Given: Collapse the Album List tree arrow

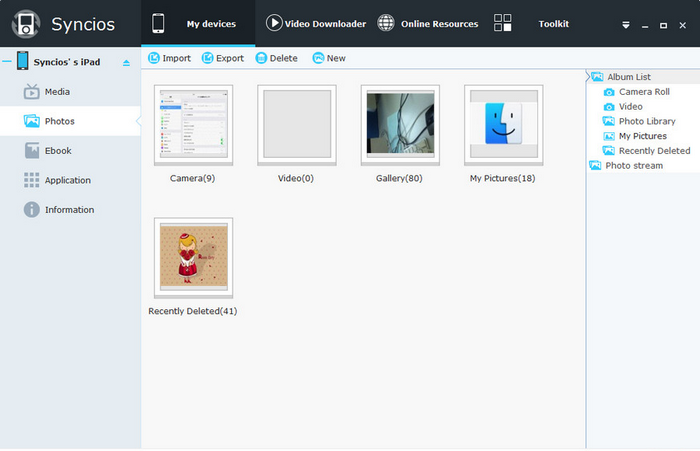Looking at the screenshot, I should pos(588,77).
